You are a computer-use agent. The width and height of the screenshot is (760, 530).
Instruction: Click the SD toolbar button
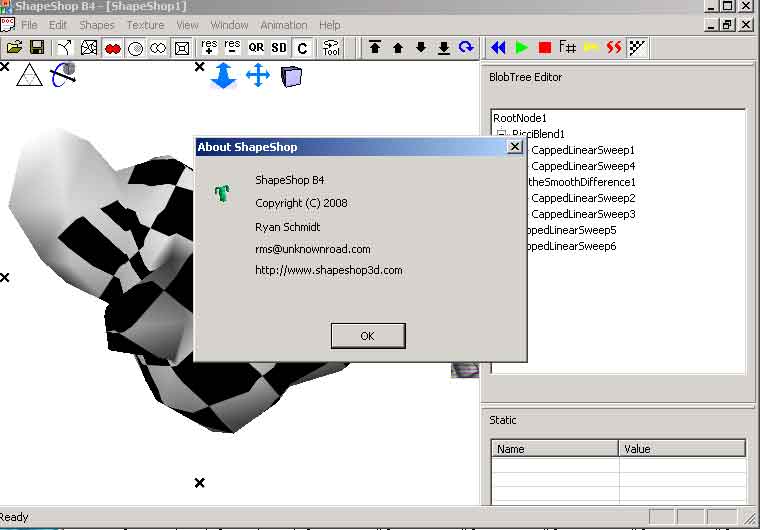click(279, 47)
